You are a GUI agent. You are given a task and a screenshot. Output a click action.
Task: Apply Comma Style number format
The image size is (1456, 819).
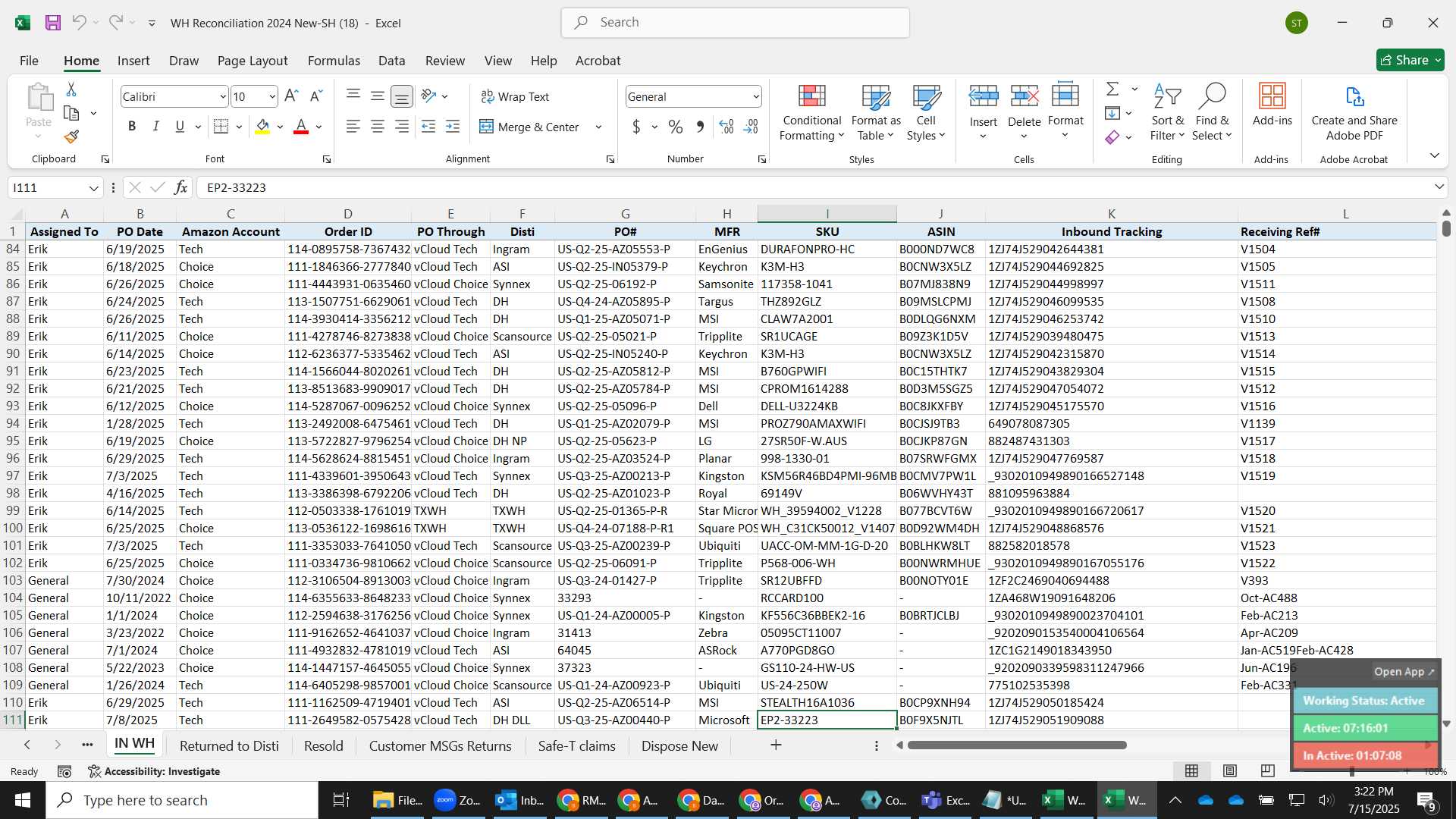tap(700, 127)
